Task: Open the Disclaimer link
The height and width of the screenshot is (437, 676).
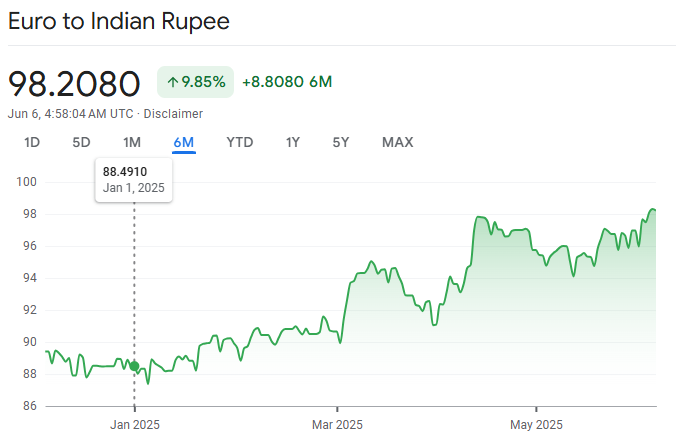Action: click(174, 114)
